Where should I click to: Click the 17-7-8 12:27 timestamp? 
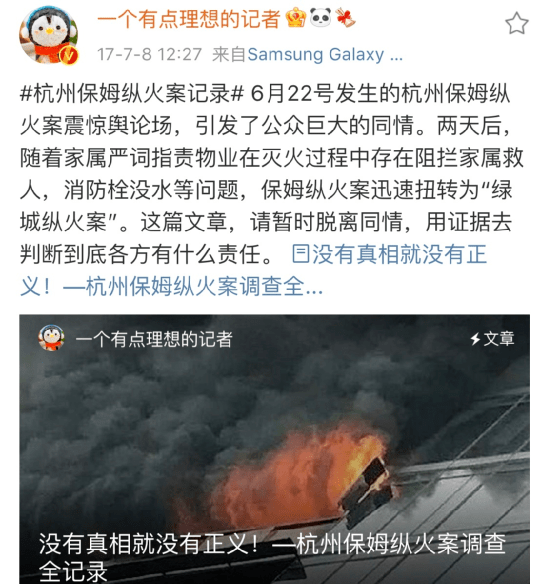coord(149,54)
